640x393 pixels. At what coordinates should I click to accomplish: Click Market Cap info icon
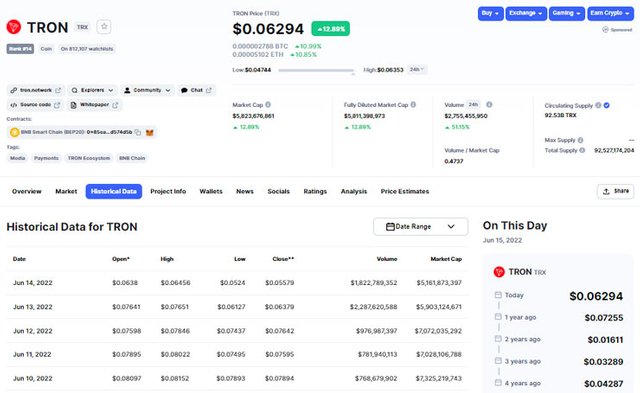point(268,105)
